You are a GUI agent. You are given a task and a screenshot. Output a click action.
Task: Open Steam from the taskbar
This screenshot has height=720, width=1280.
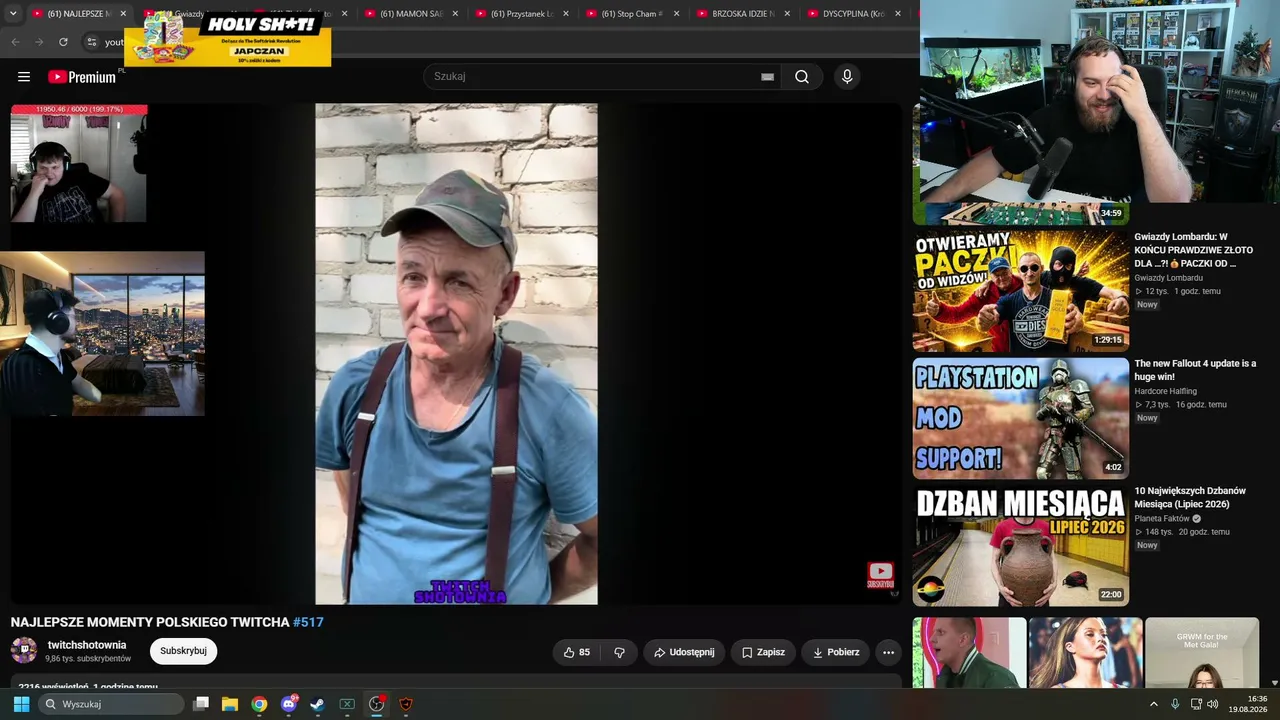317,704
